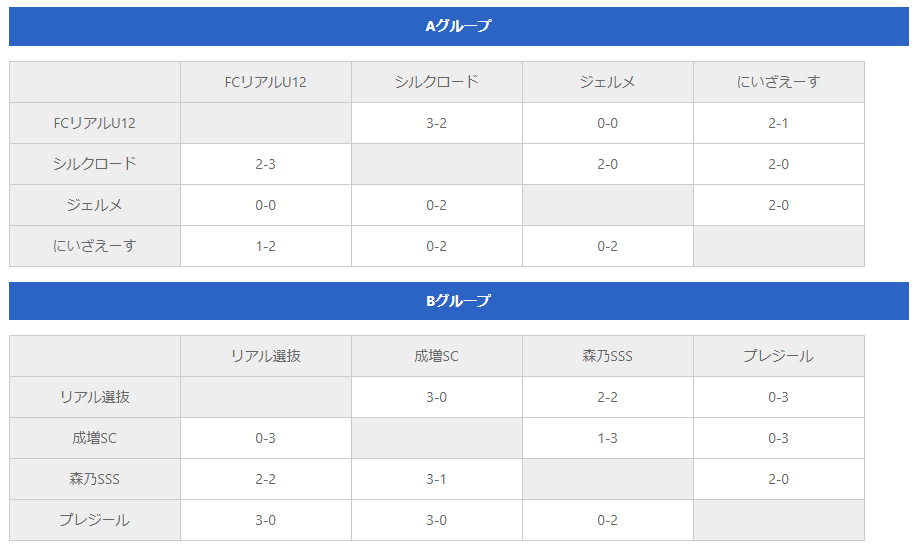Select the シルクロード column header in group A
The image size is (912, 552).
coord(437,82)
